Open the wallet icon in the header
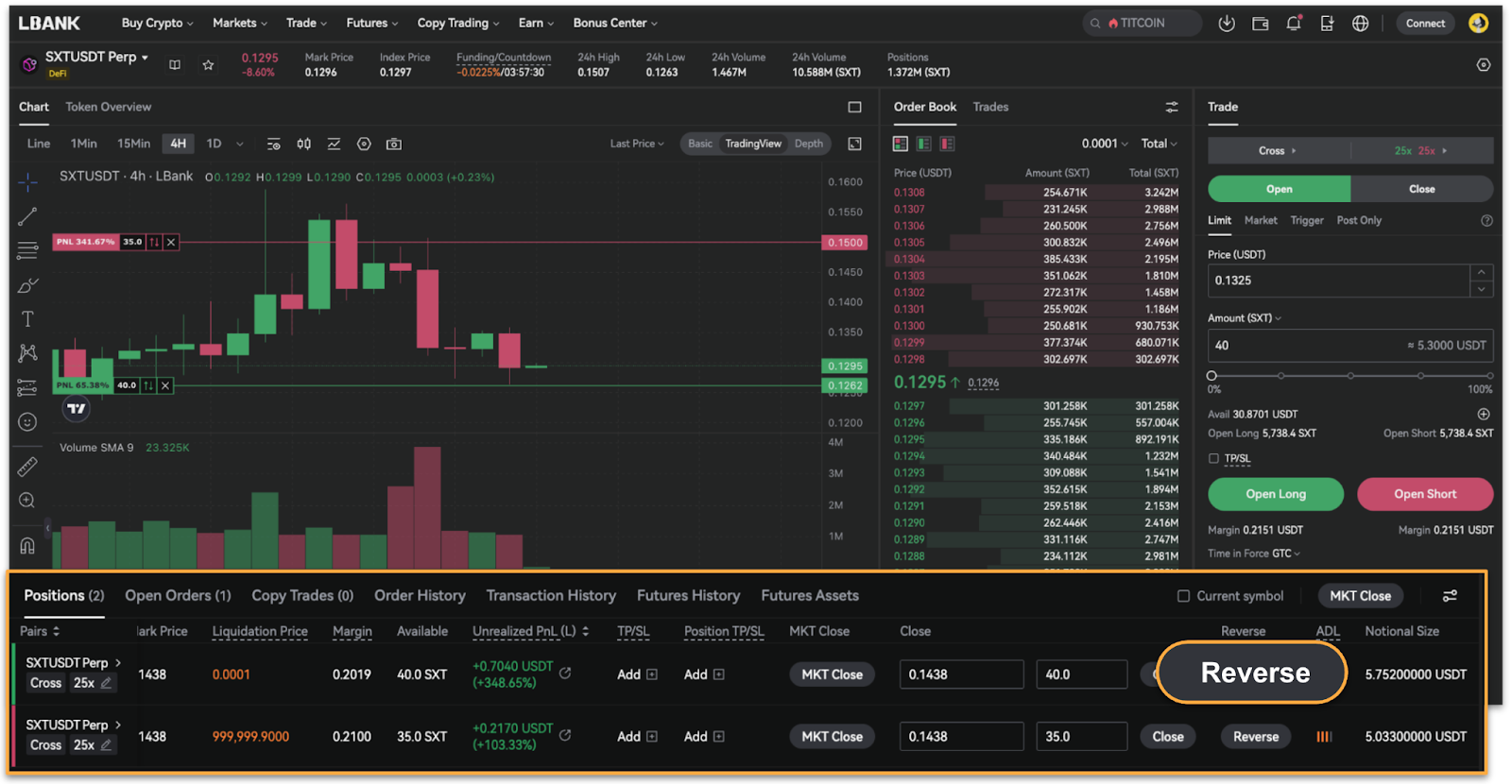The image size is (1512, 784). (1261, 24)
